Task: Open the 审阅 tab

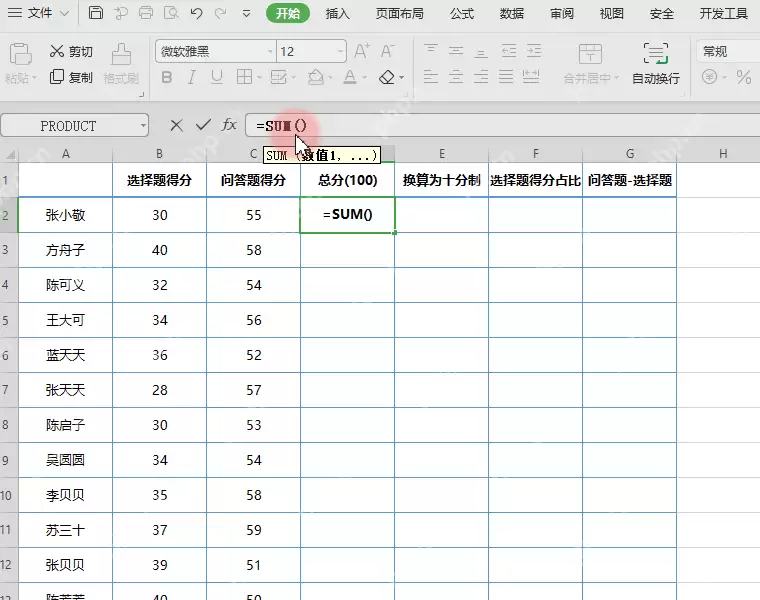Action: [562, 14]
